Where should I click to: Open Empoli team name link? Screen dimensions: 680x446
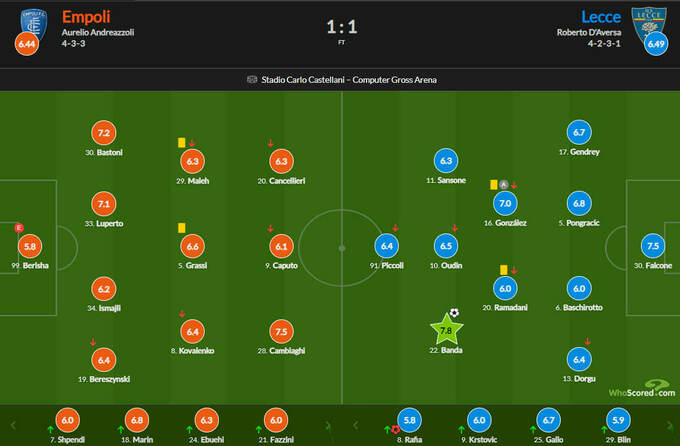[86, 17]
